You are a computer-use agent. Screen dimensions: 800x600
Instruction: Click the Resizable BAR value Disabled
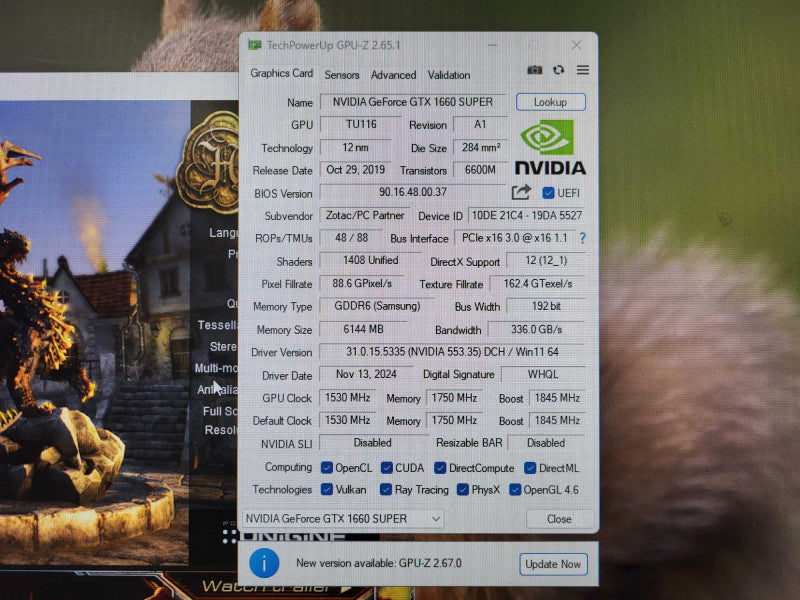tap(545, 443)
